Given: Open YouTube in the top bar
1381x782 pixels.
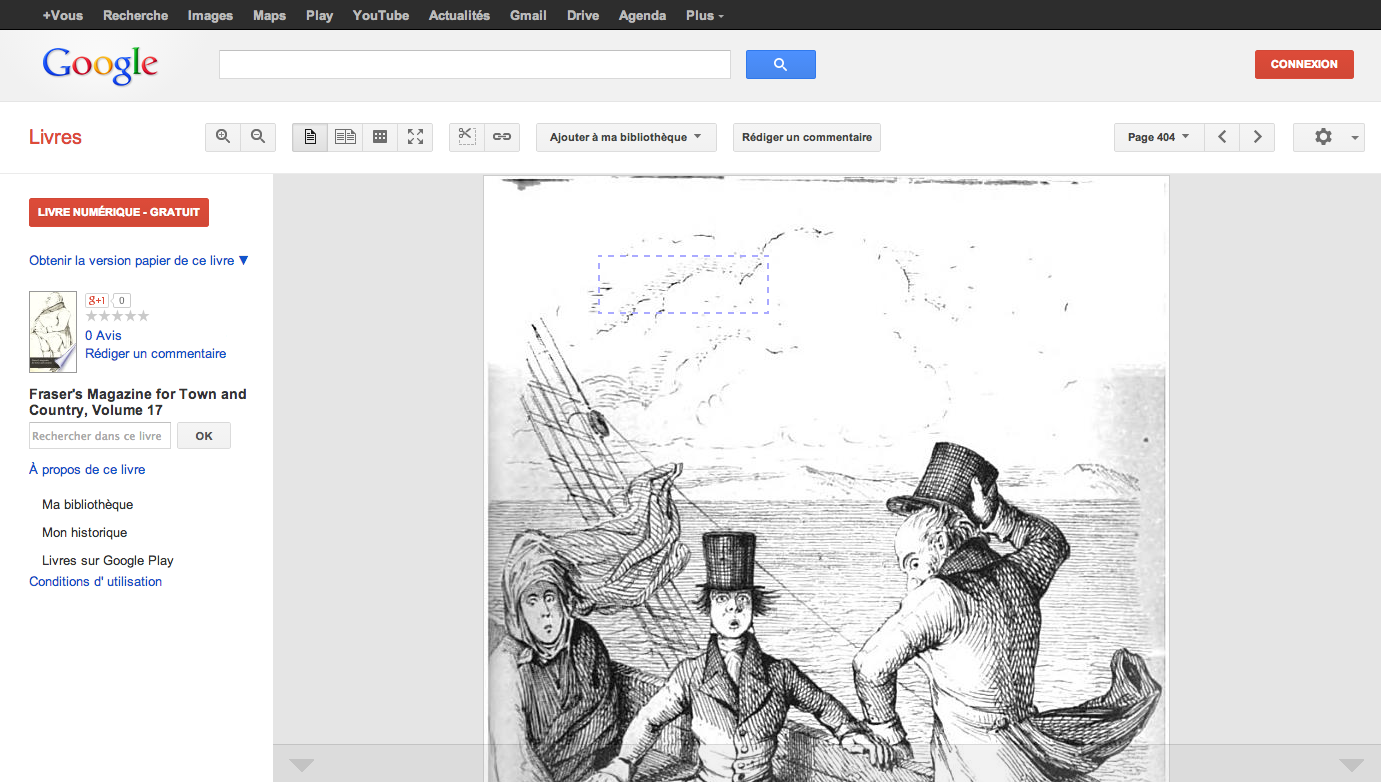Looking at the screenshot, I should 381,15.
